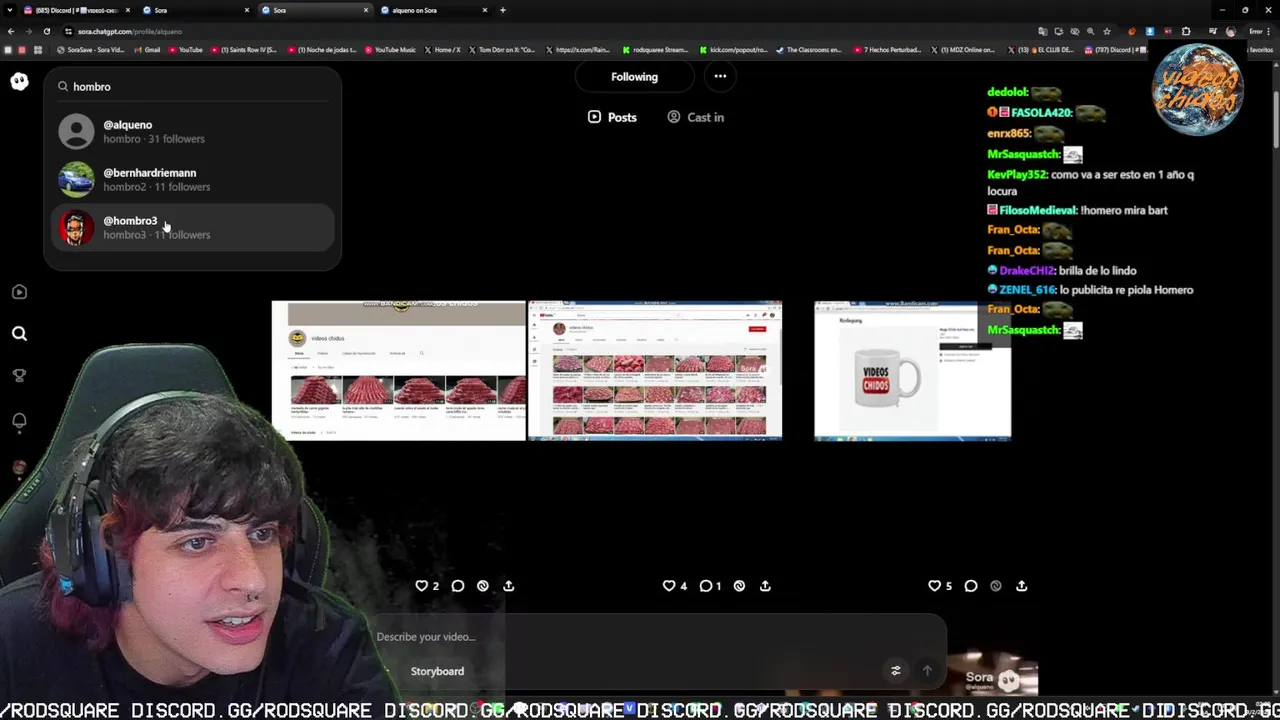
Task: Close the alqueno on Sora tab
Action: point(485,10)
